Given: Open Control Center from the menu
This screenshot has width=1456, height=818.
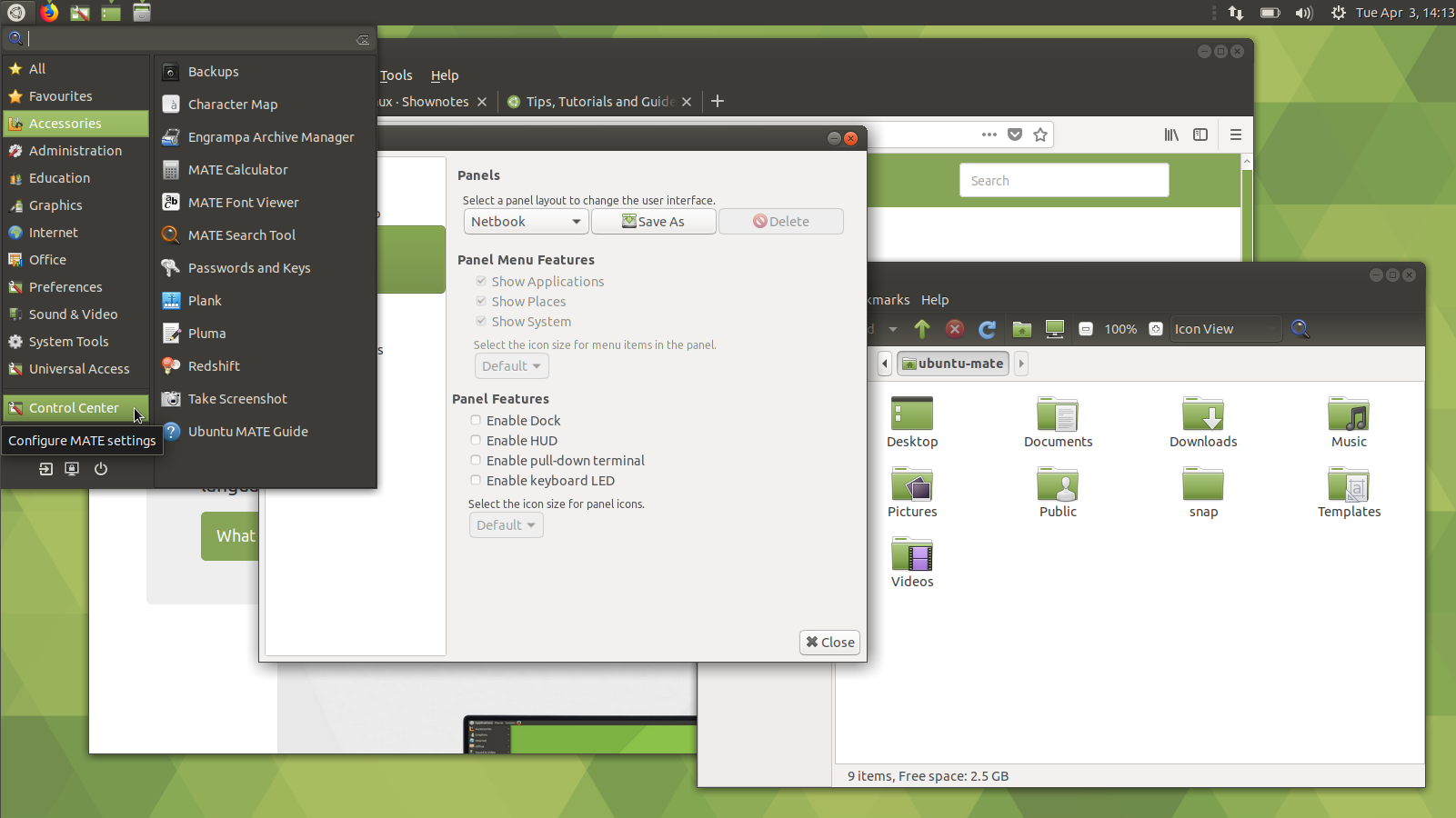Looking at the screenshot, I should pyautogui.click(x=76, y=408).
